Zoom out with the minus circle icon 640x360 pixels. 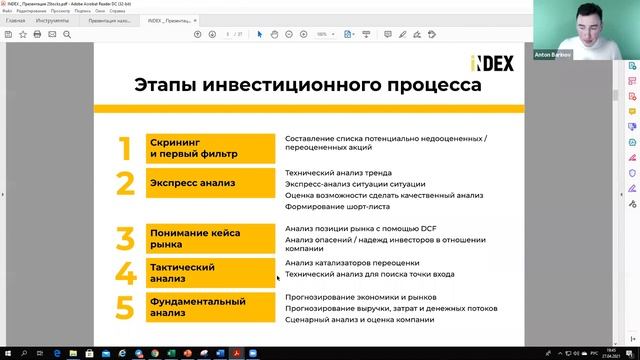(x=289, y=35)
